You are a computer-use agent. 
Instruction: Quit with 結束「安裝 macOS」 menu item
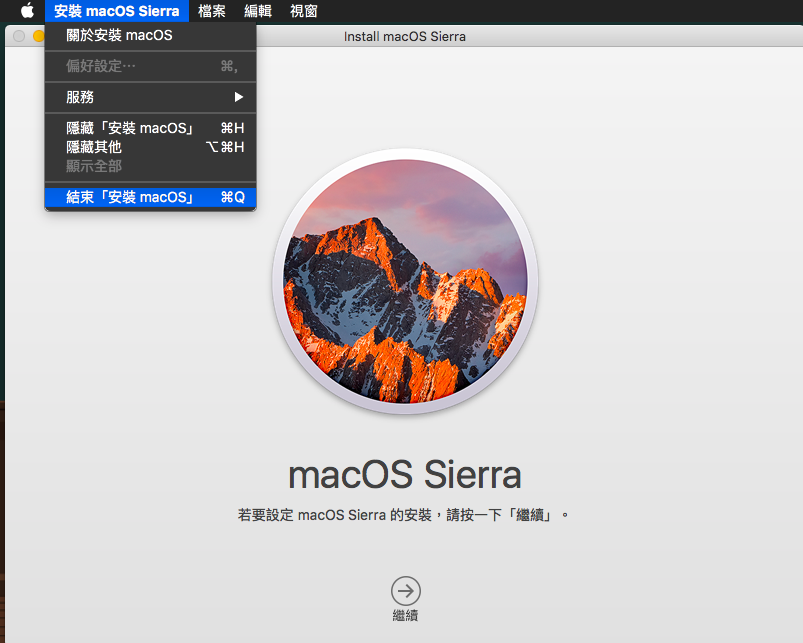(x=151, y=197)
